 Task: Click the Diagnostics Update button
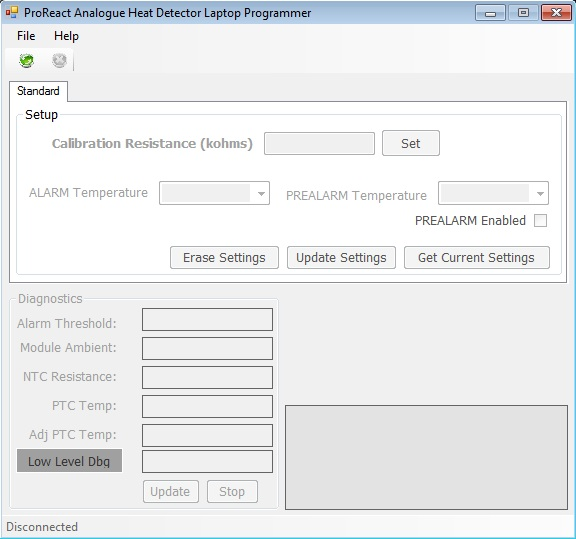coord(171,492)
